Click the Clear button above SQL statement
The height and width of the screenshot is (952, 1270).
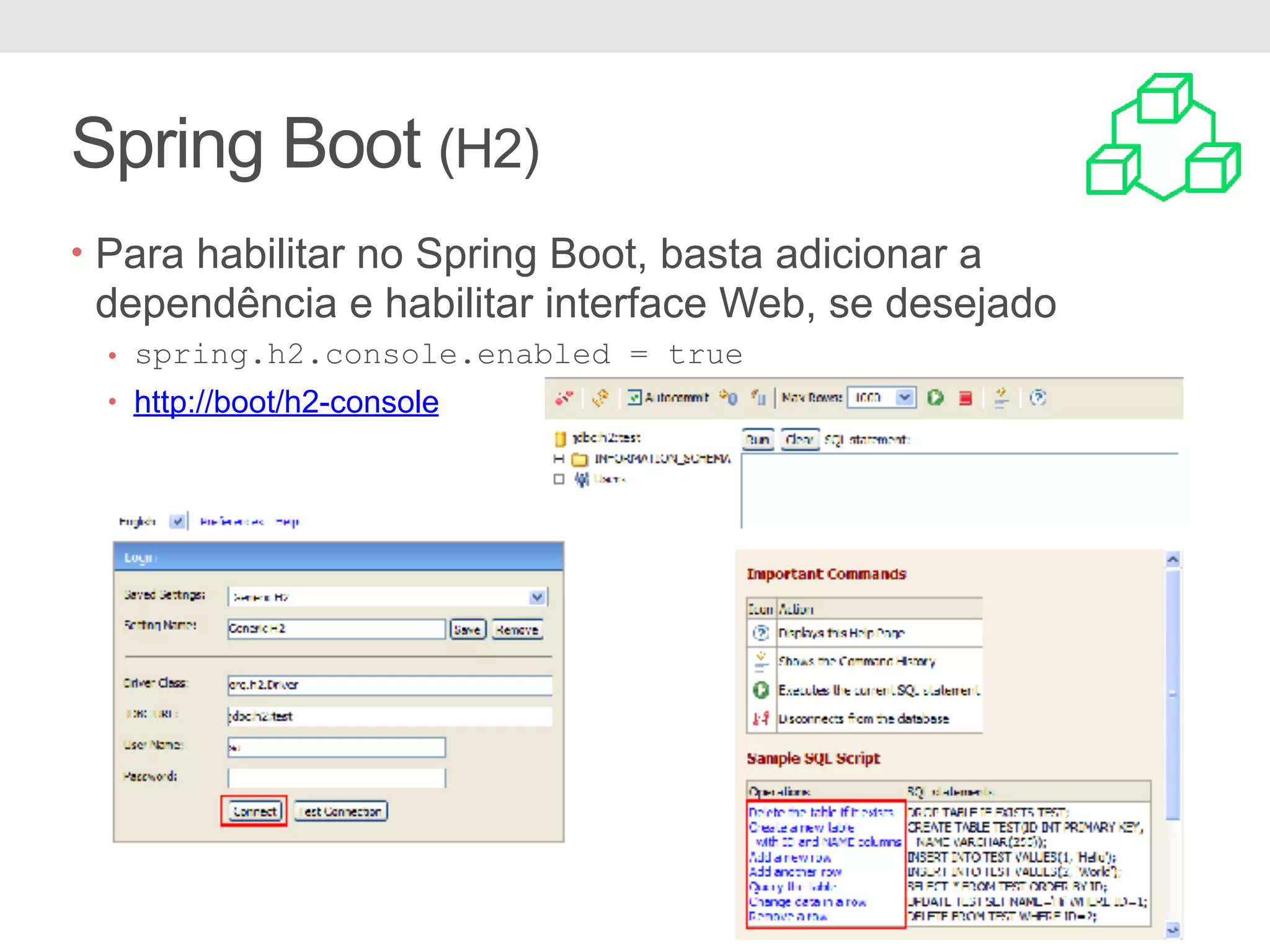[800, 439]
